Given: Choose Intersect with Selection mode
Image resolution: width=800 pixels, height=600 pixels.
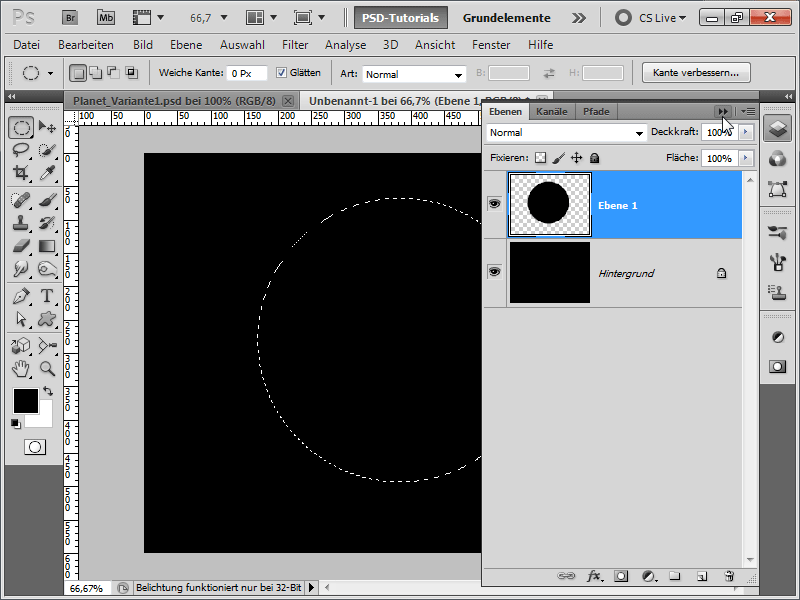Looking at the screenshot, I should click(132, 73).
